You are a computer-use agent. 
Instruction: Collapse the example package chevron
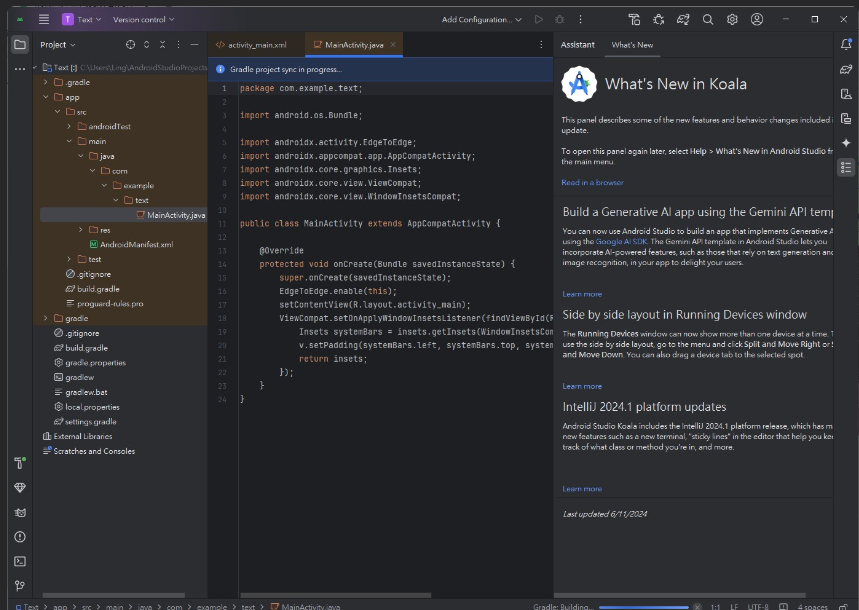104,185
